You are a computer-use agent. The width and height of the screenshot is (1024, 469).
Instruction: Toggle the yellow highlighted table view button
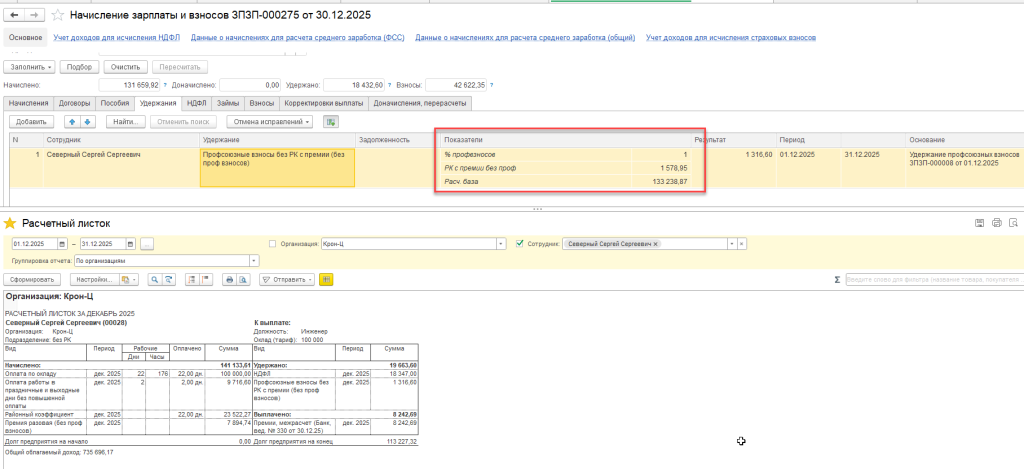coord(326,279)
